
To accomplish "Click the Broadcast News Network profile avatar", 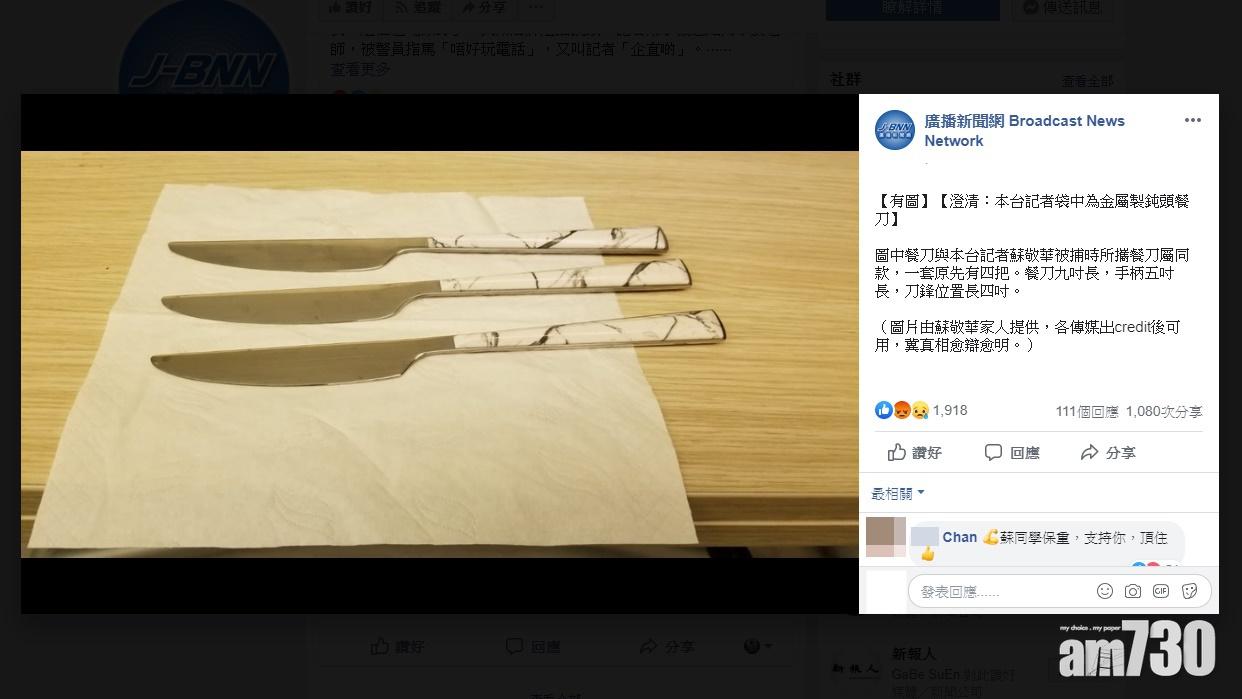I will tap(894, 131).
